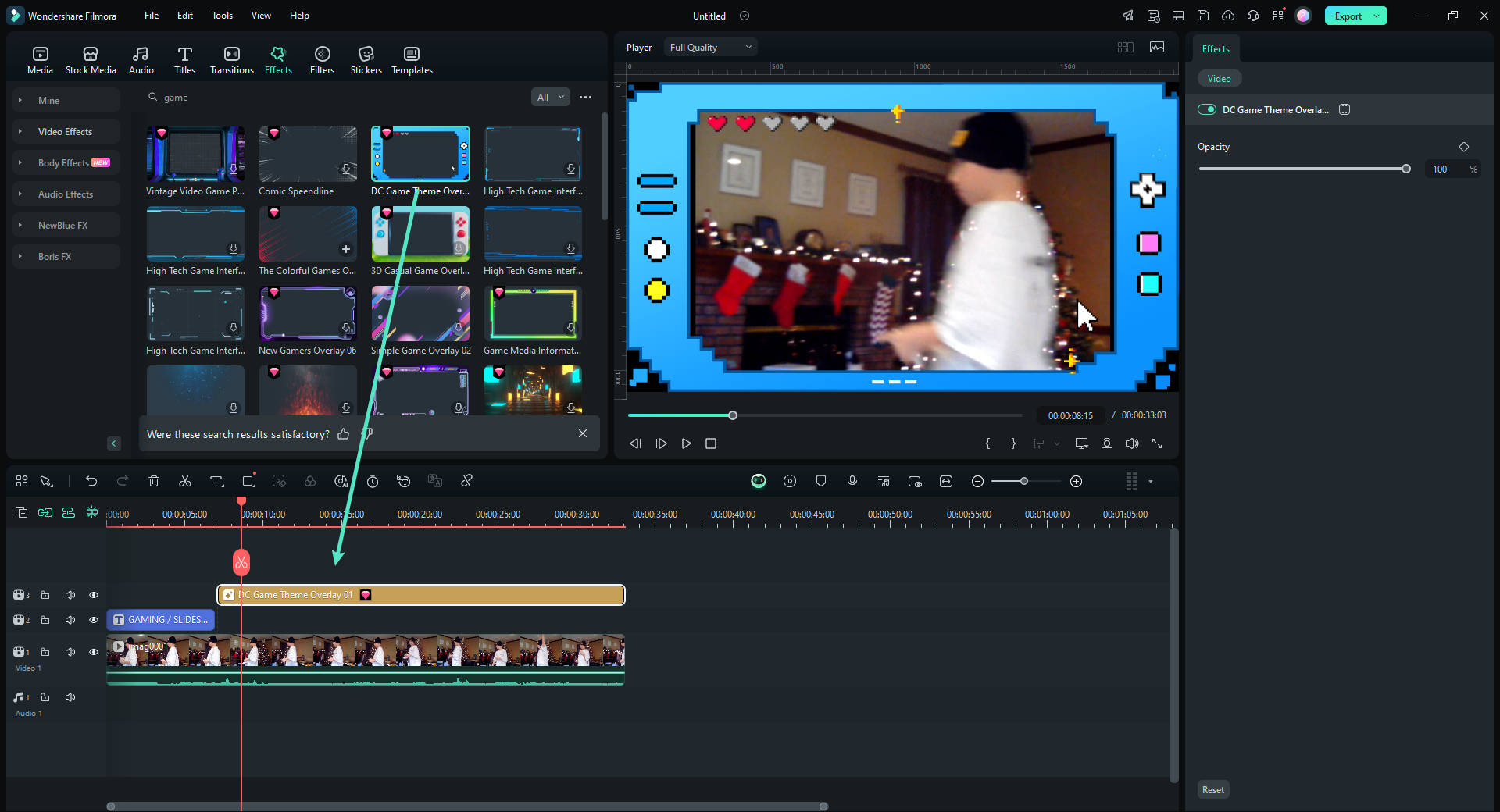This screenshot has width=1500, height=812.
Task: Mute track 3 audio
Action: point(70,595)
